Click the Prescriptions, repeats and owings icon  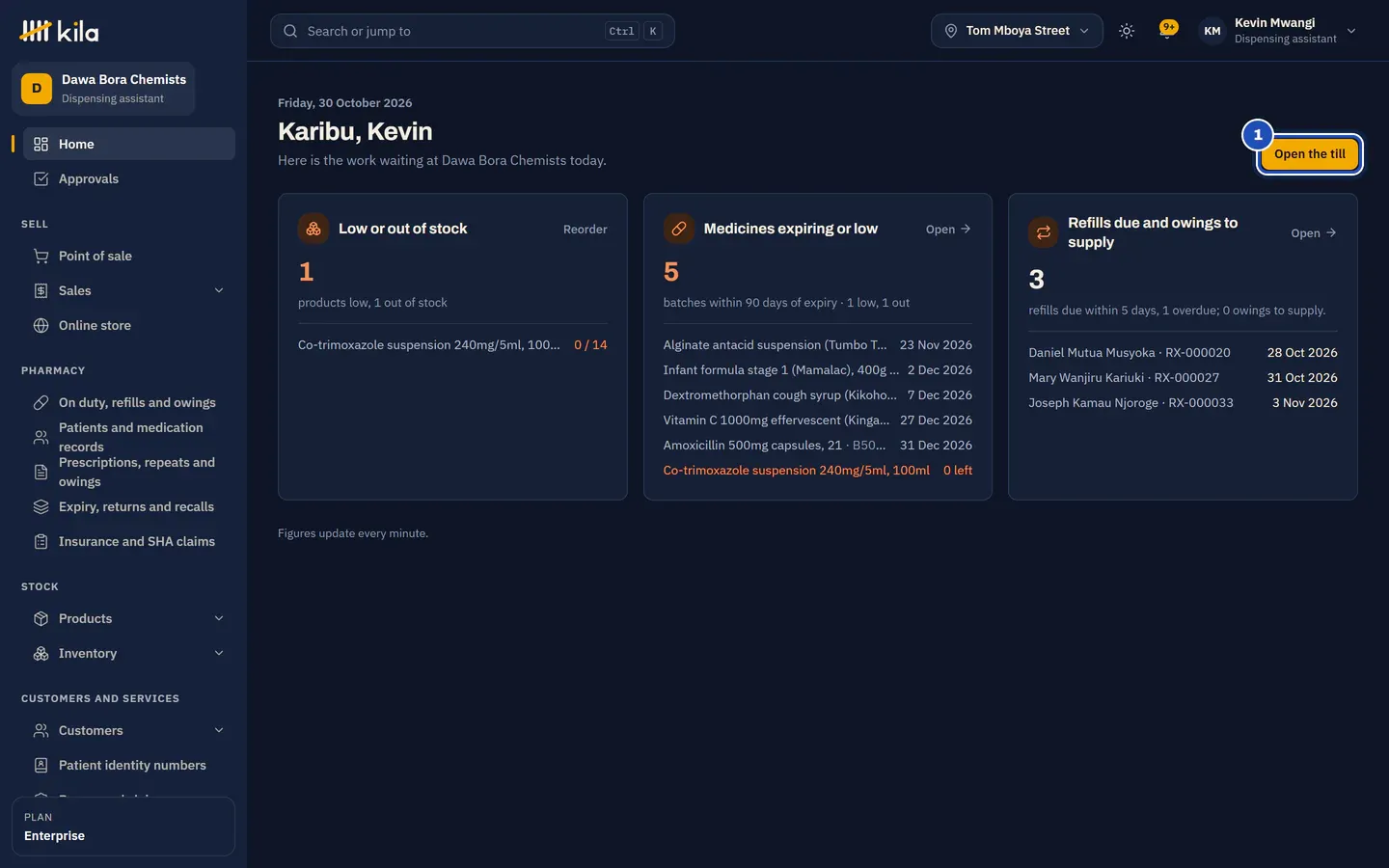tap(41, 472)
